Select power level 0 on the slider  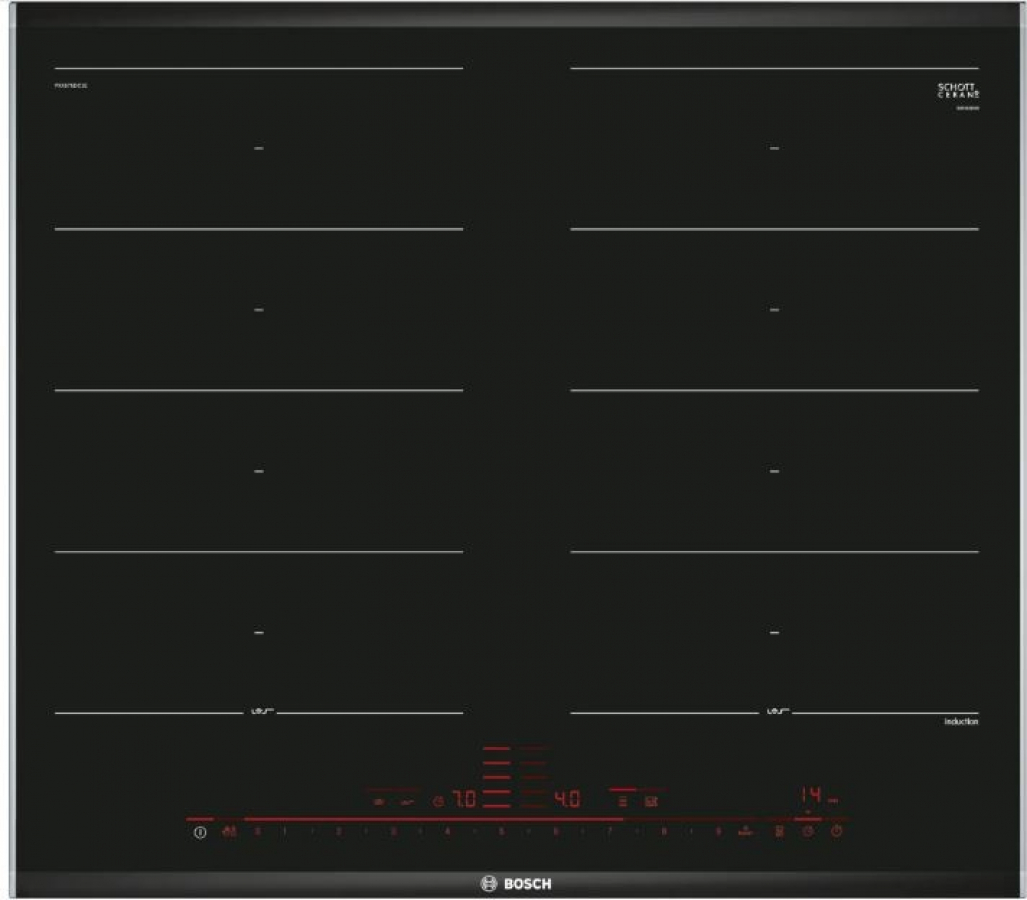[258, 832]
